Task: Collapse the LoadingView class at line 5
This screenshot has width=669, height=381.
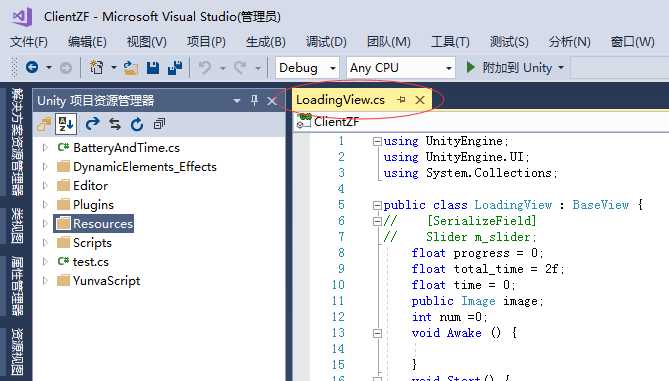Action: pyautogui.click(x=377, y=205)
